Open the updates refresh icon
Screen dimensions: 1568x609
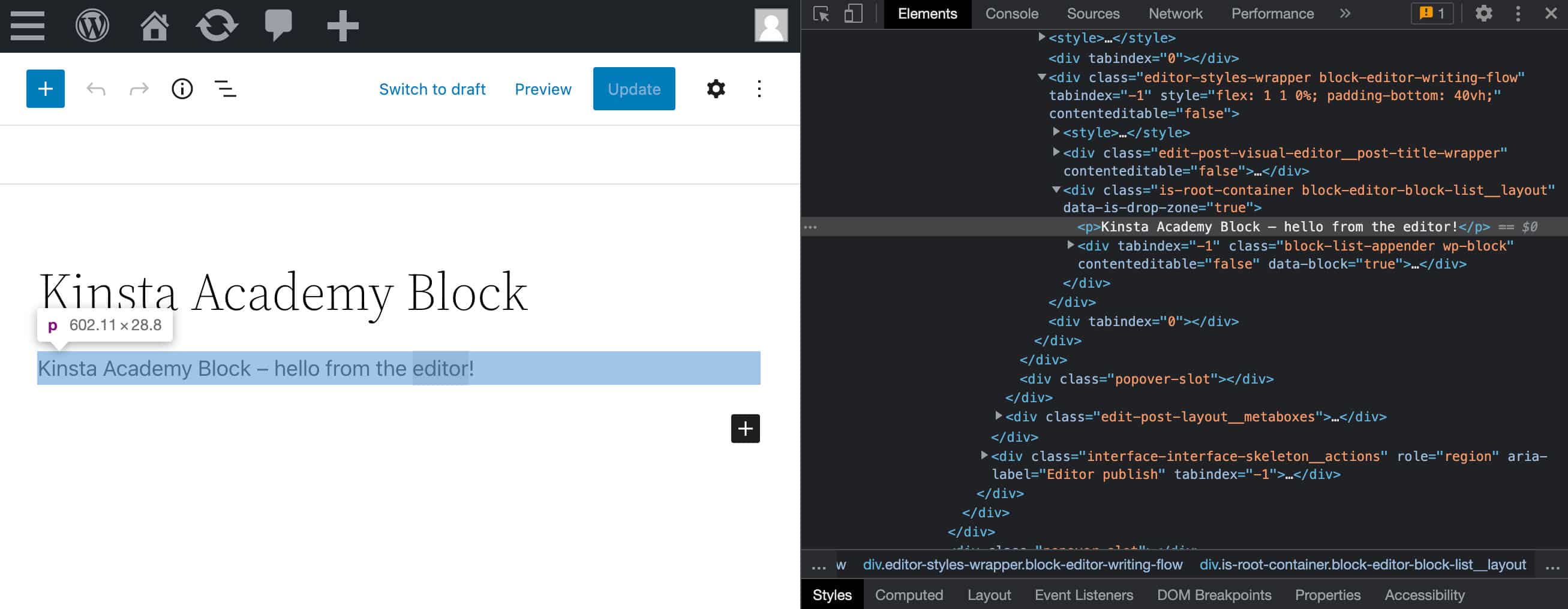(217, 26)
